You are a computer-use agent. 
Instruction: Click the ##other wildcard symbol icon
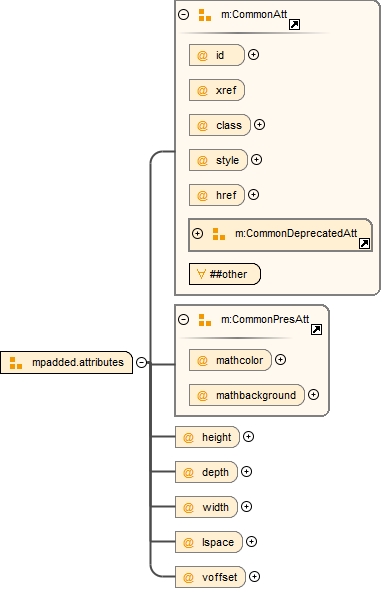pyautogui.click(x=201, y=274)
